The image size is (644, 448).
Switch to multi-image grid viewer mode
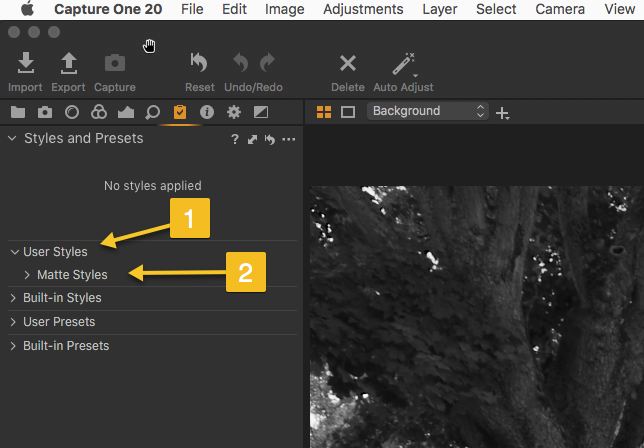tap(324, 112)
